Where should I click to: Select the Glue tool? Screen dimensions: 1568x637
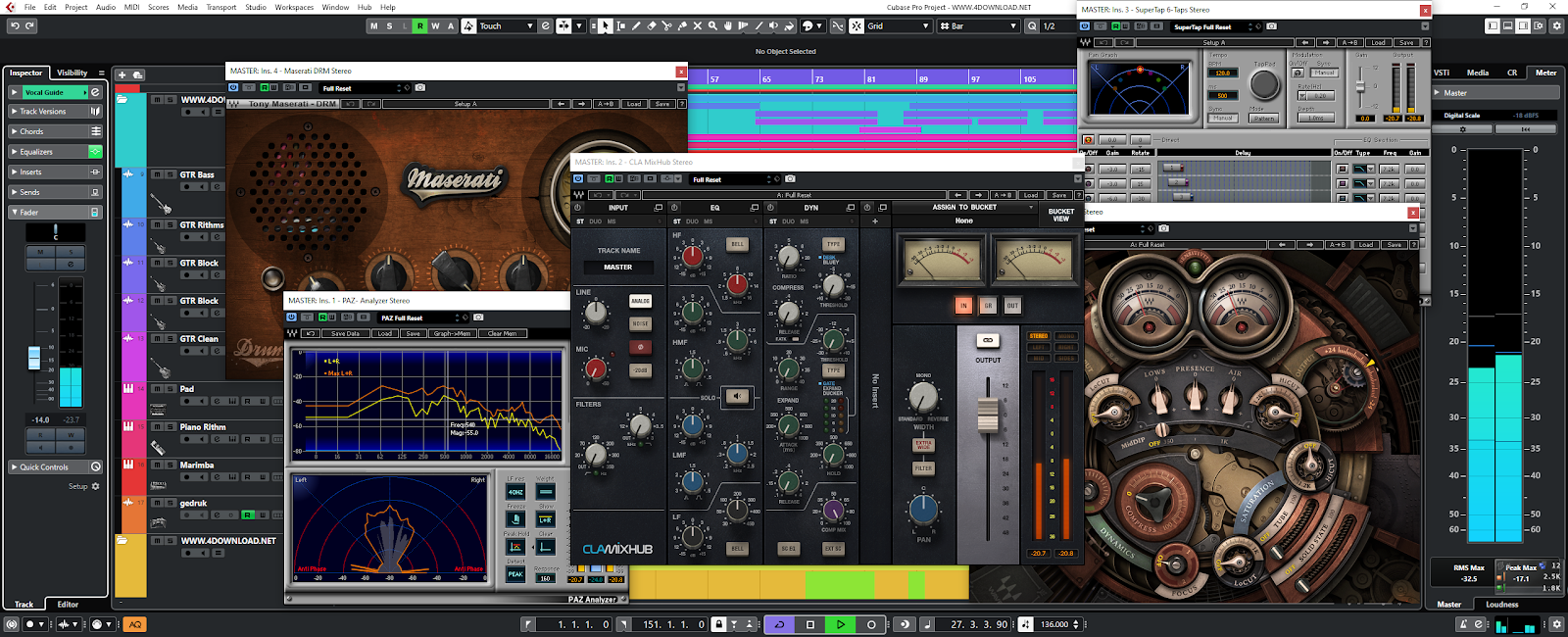click(x=682, y=25)
